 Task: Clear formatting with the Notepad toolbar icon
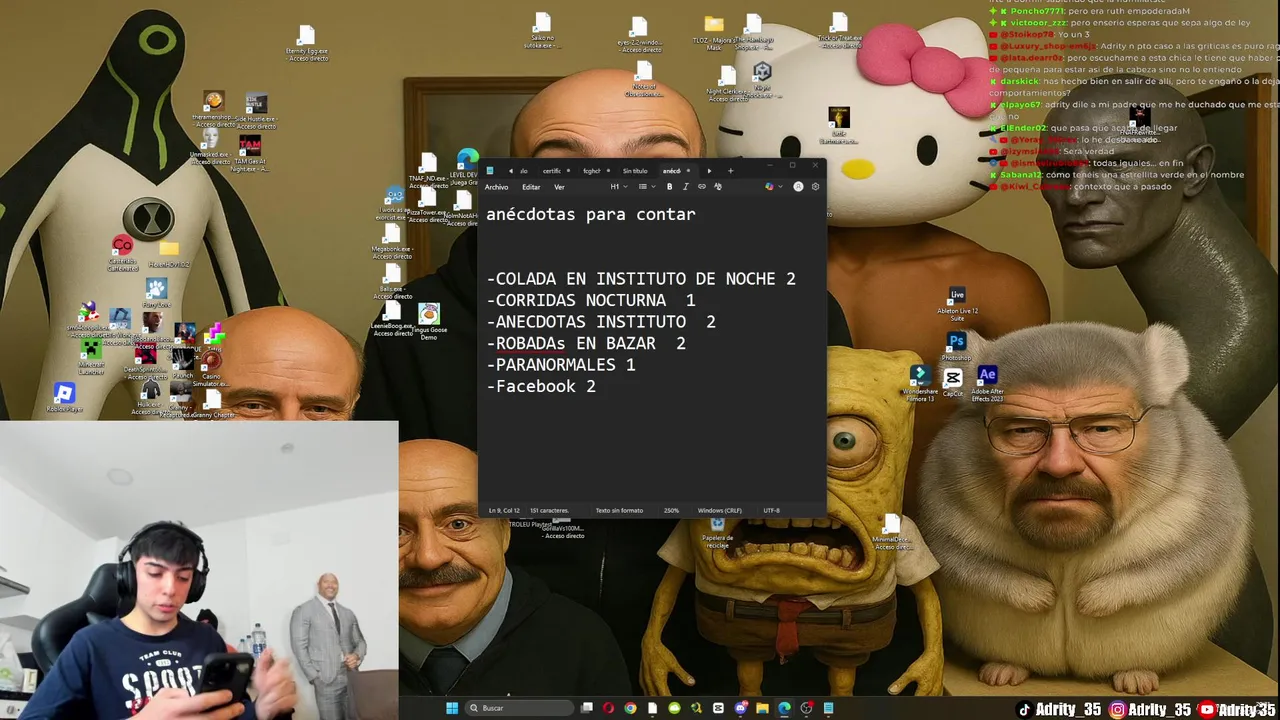[x=717, y=187]
